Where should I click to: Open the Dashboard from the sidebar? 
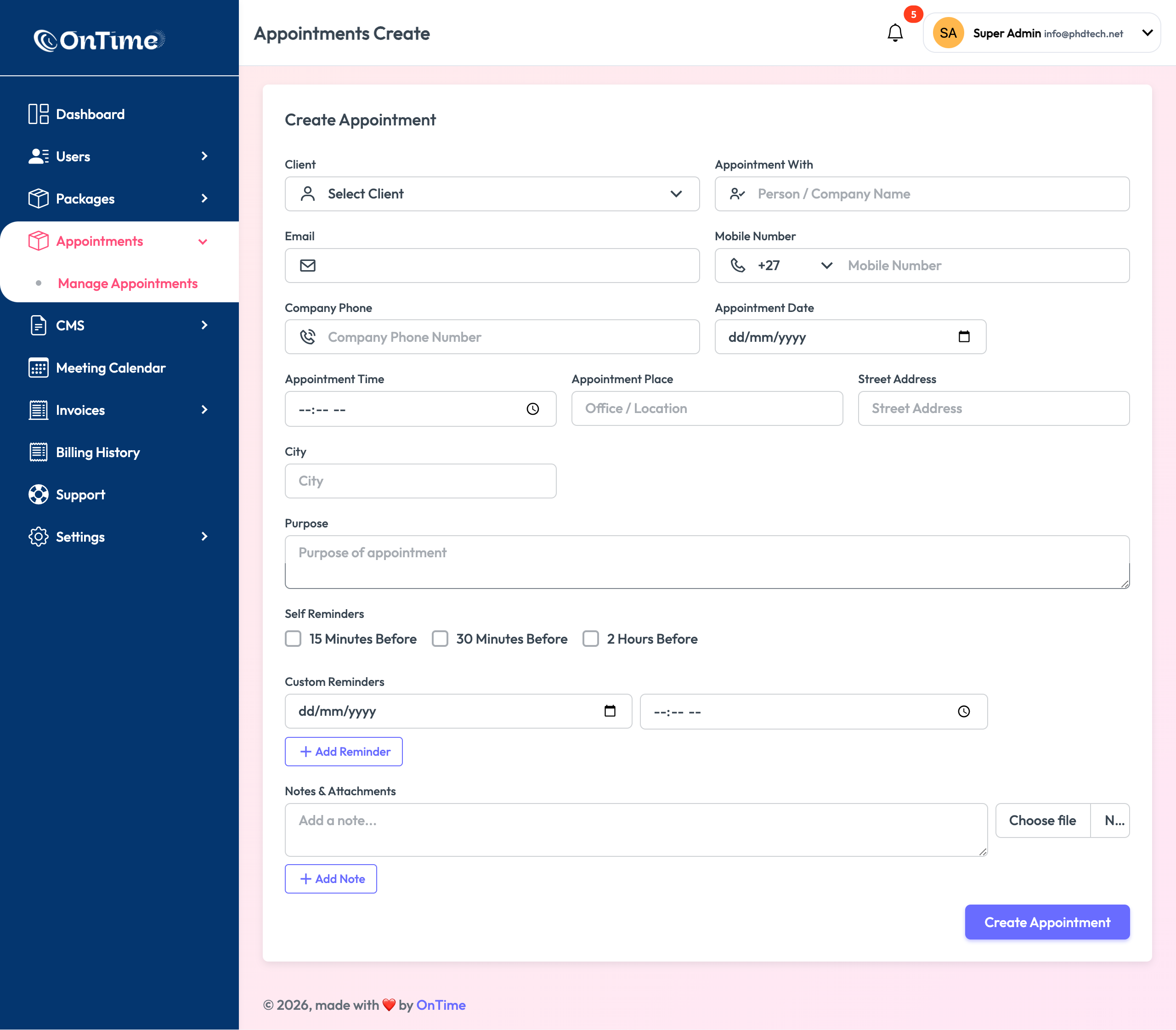pos(38,113)
